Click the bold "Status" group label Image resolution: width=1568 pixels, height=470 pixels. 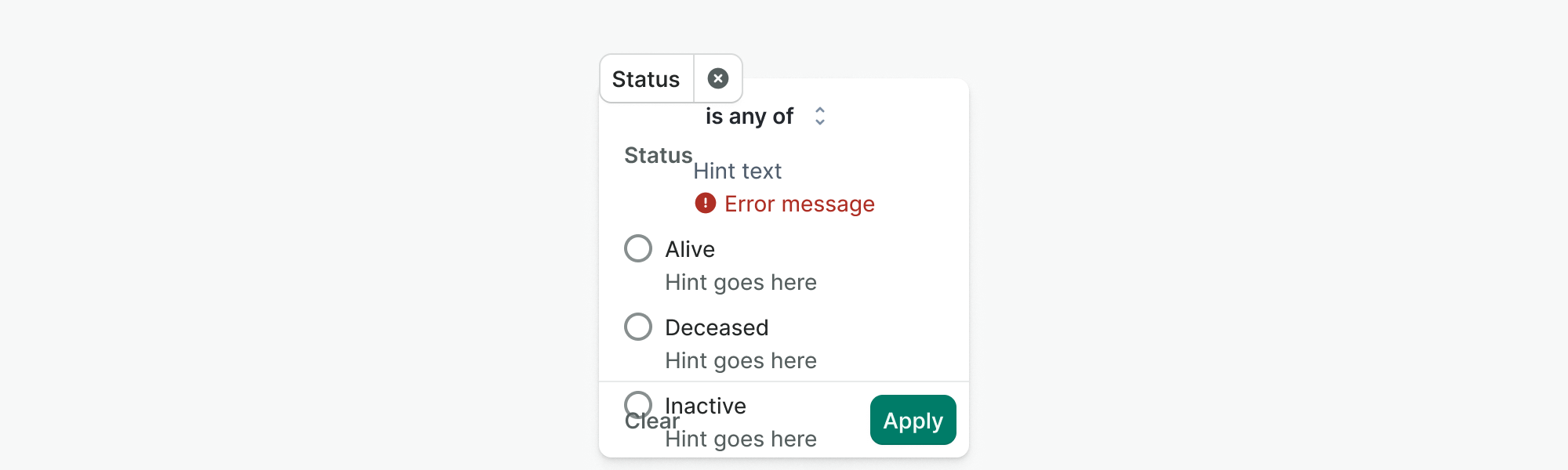[658, 155]
